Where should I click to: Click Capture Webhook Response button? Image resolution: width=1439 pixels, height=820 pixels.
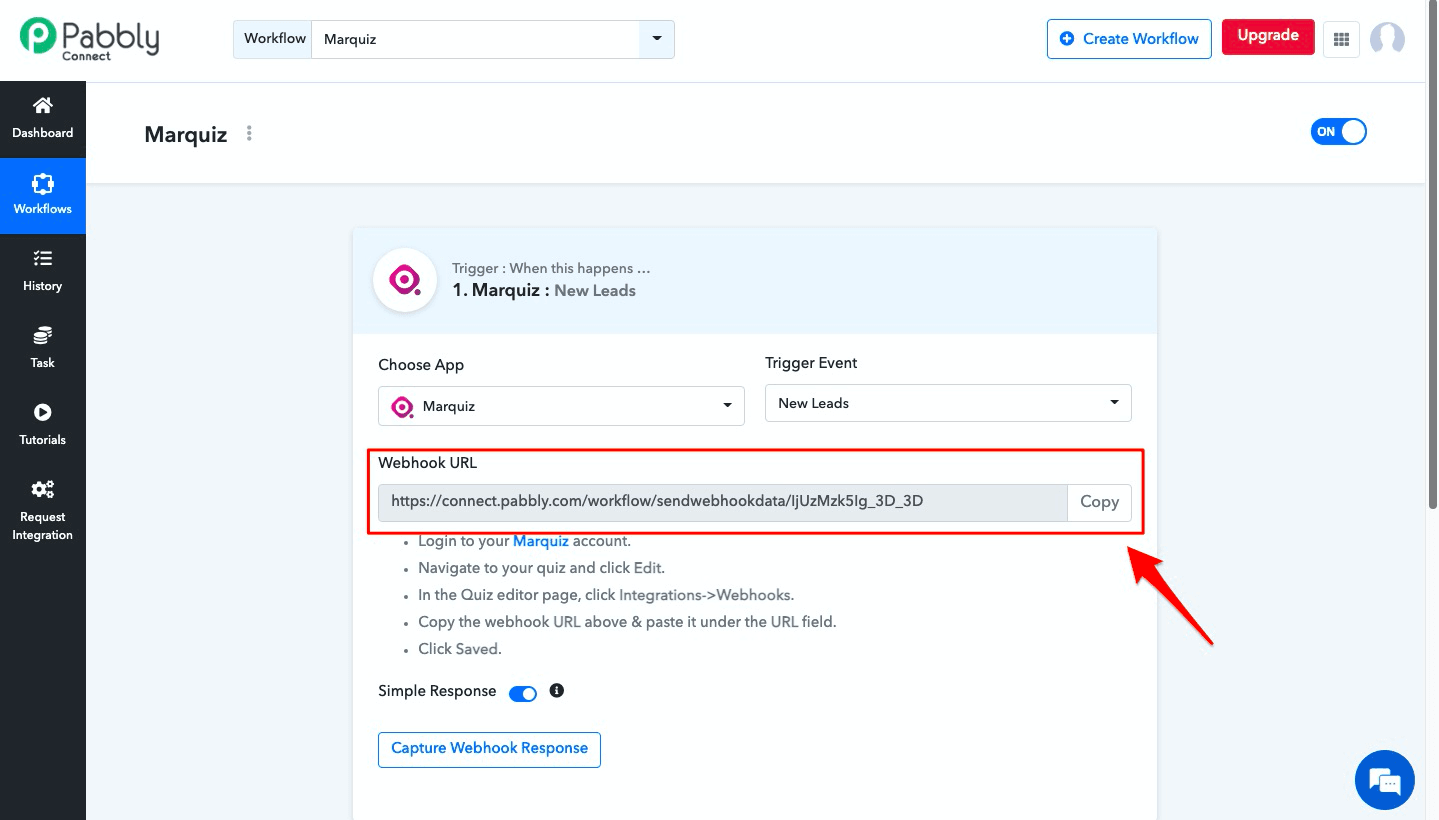(x=489, y=749)
